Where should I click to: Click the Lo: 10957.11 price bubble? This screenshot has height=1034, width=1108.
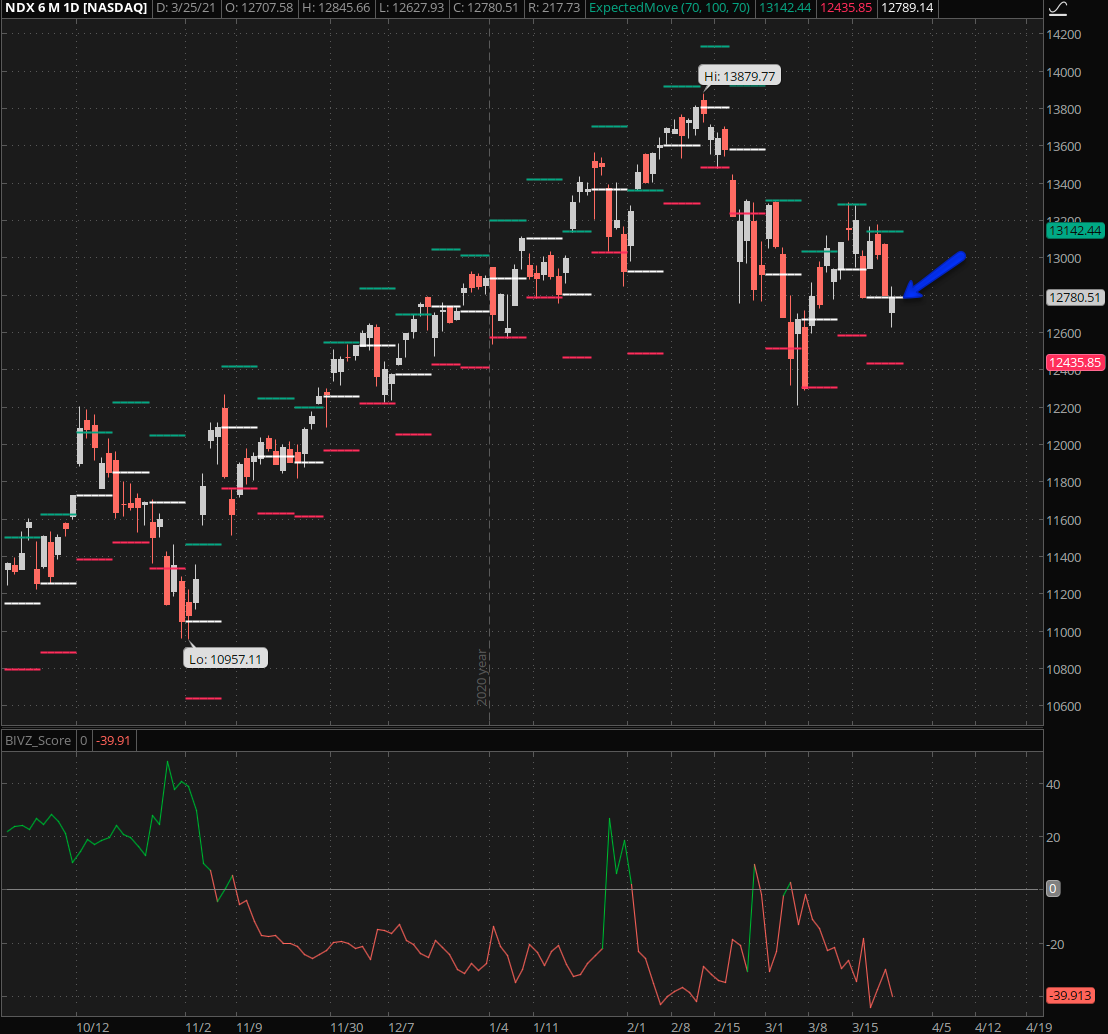click(225, 659)
